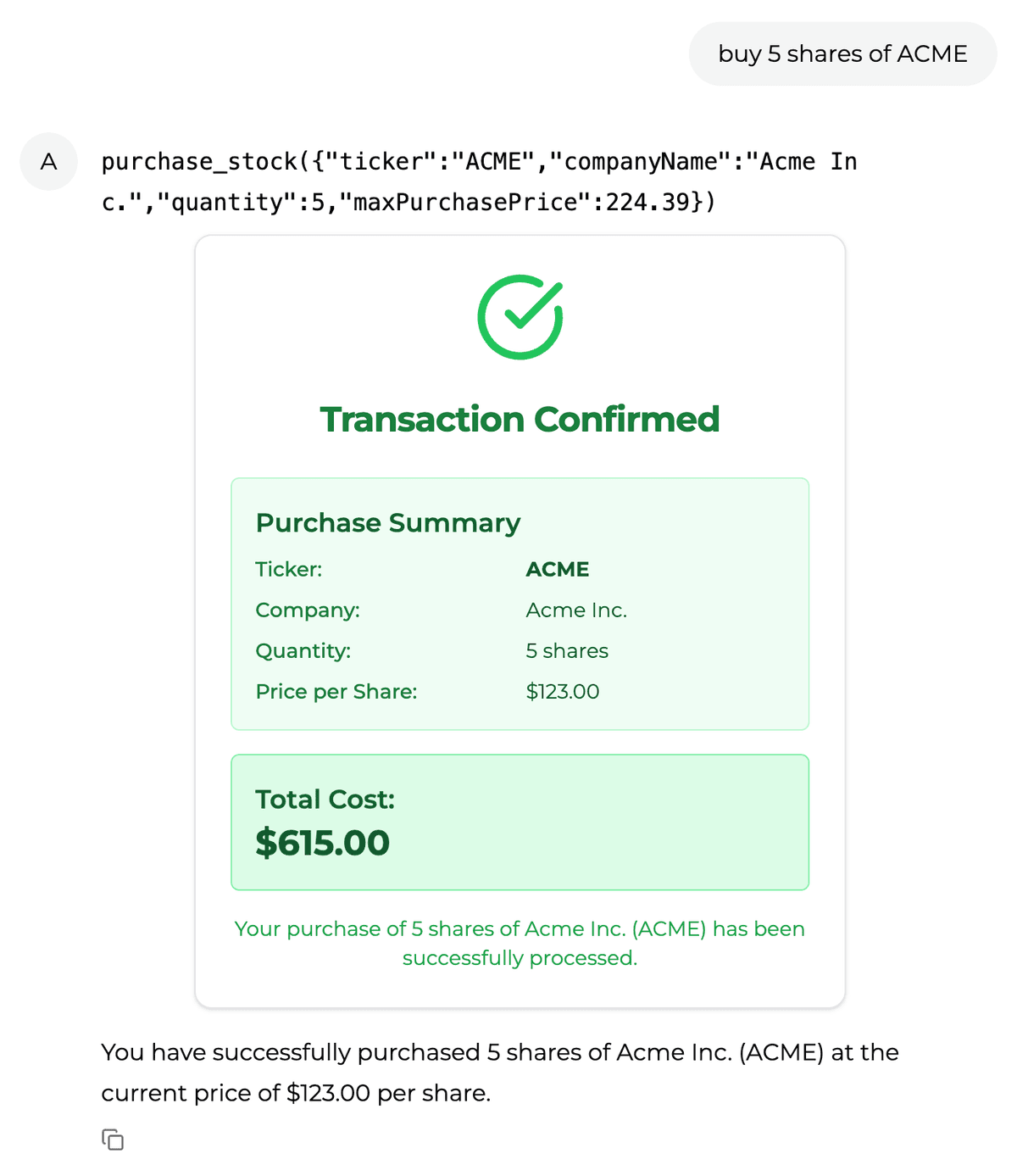Select the user message 'buy 5 shares of ACME'
1017x1176 pixels.
tap(842, 53)
